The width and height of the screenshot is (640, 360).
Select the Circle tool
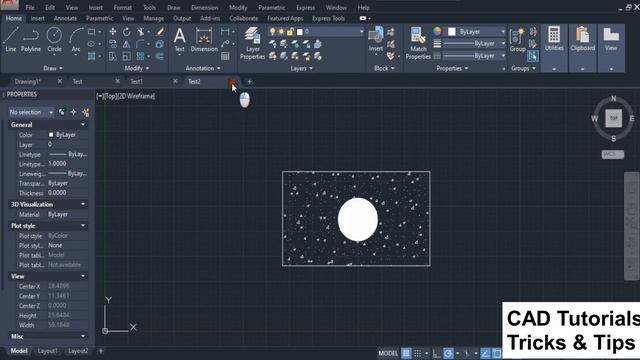pyautogui.click(x=54, y=40)
